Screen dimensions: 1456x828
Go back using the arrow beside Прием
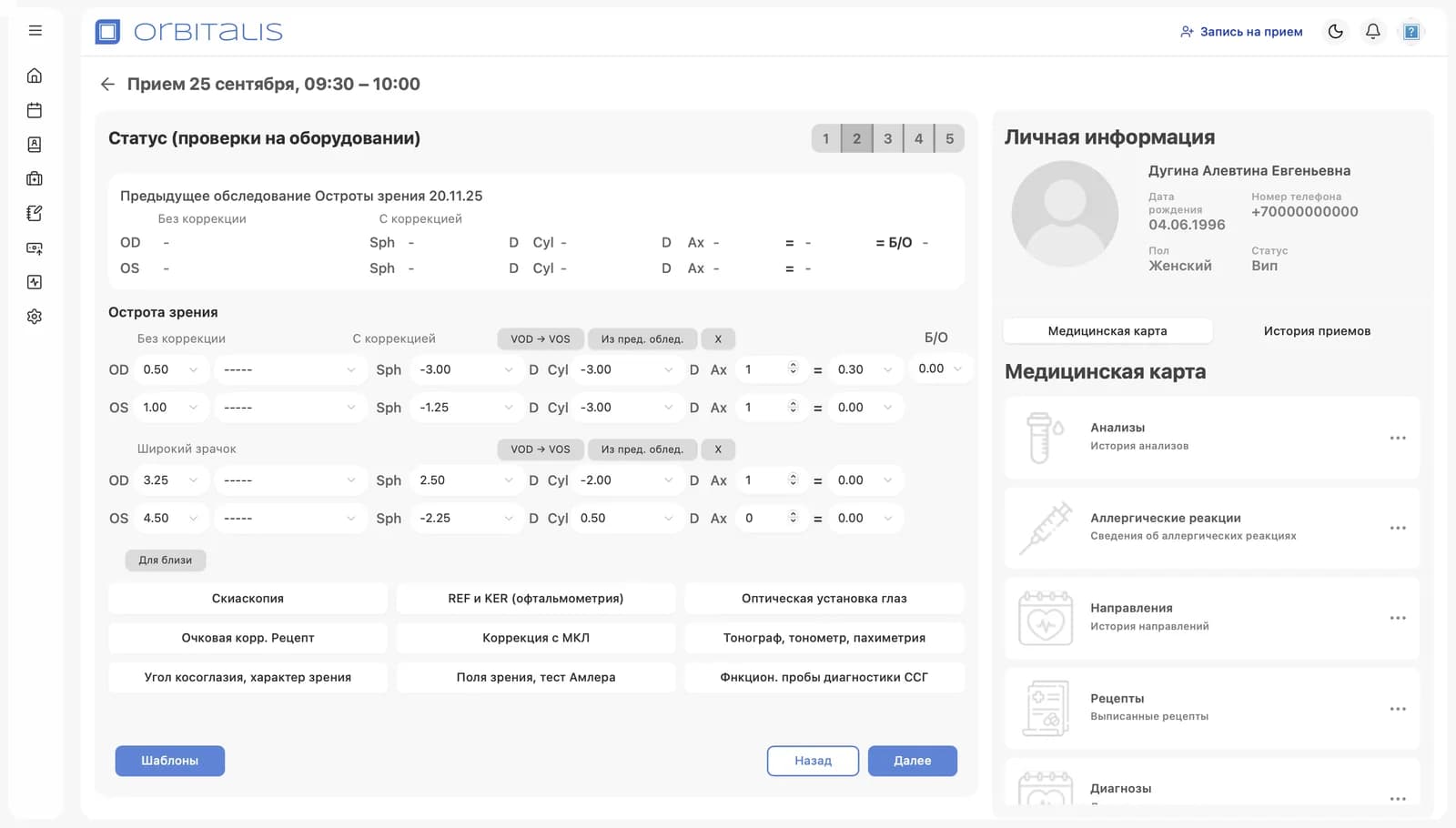(107, 85)
